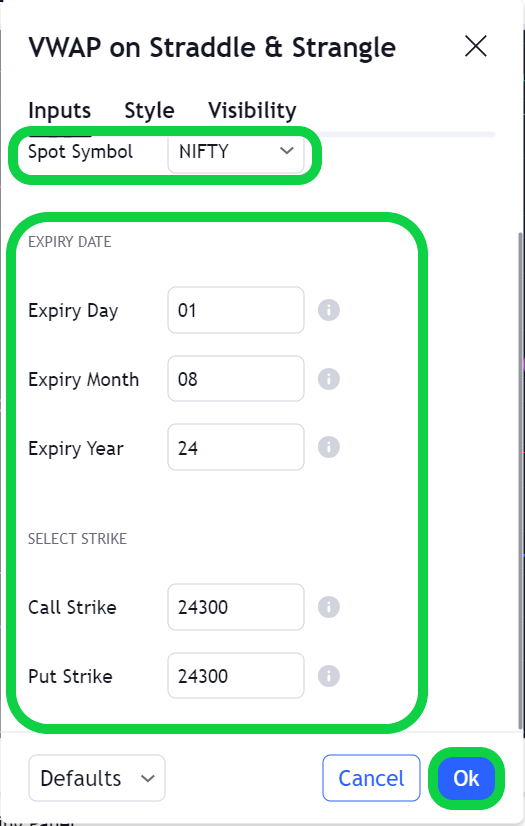
Task: Select the Expiry Month input field
Action: click(x=236, y=379)
